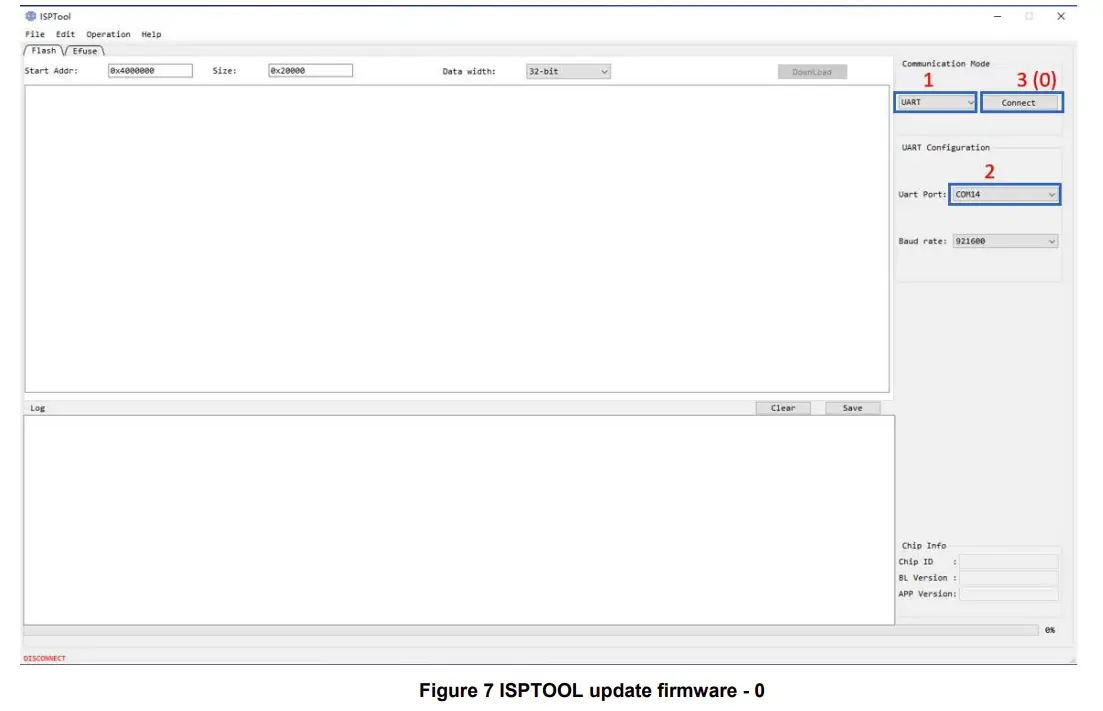
Task: Click the Baud rate dropdown arrow
Action: (1052, 241)
